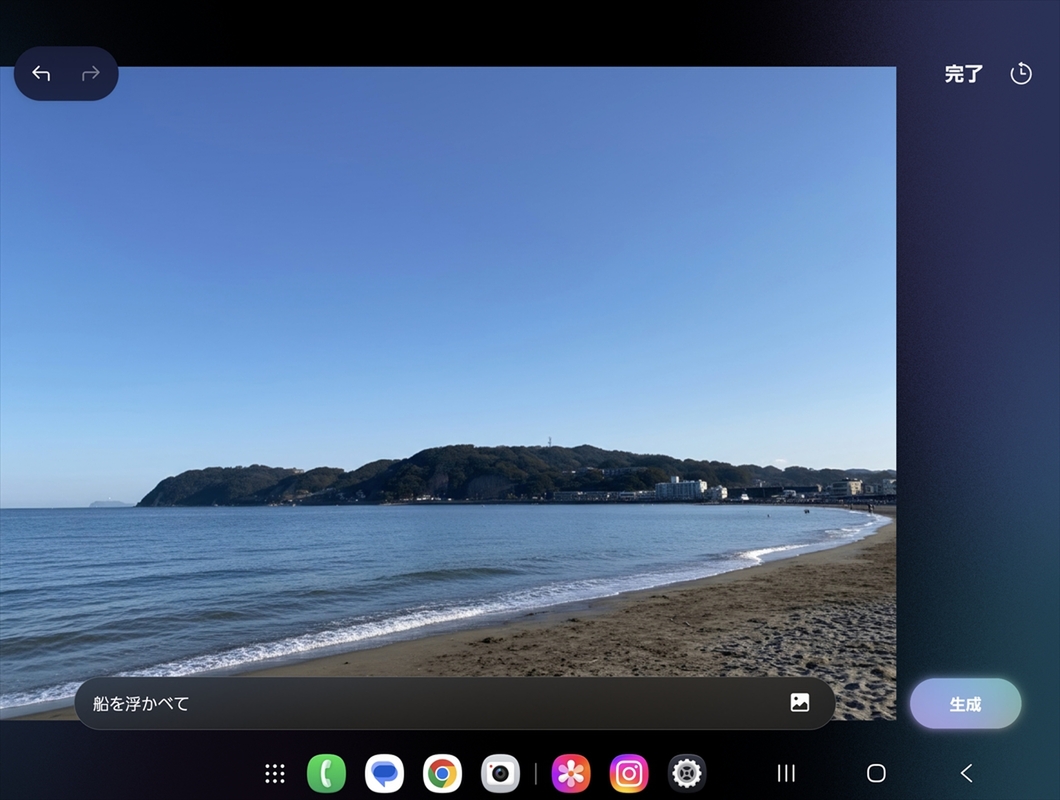Launch the Phone app from the dock

click(327, 773)
